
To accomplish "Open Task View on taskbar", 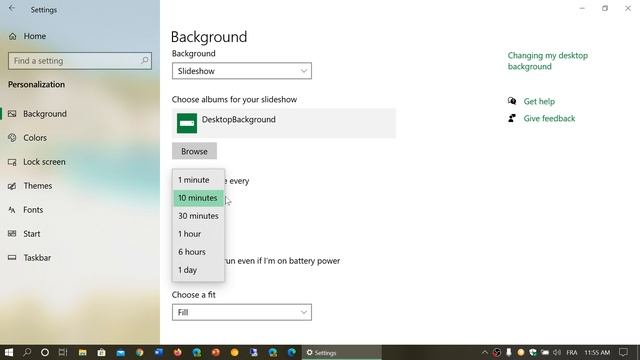I will click(x=63, y=352).
